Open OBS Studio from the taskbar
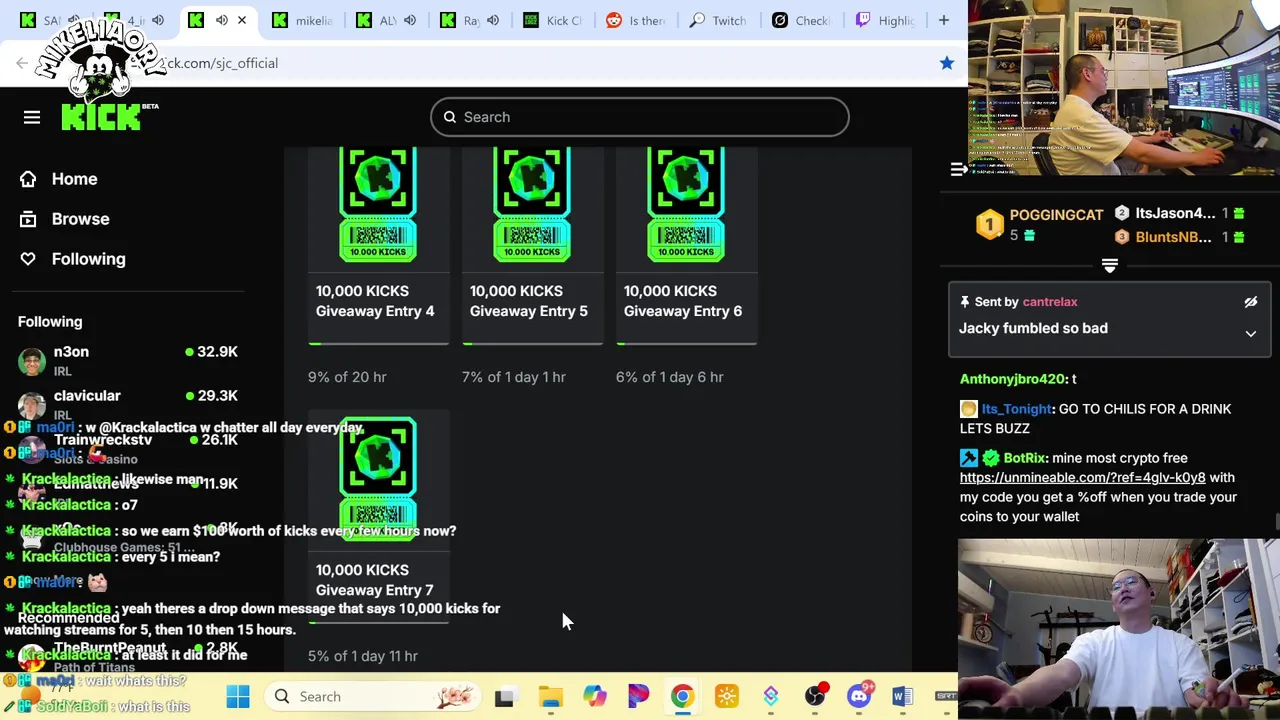Viewport: 1280px width, 720px height. click(x=815, y=696)
